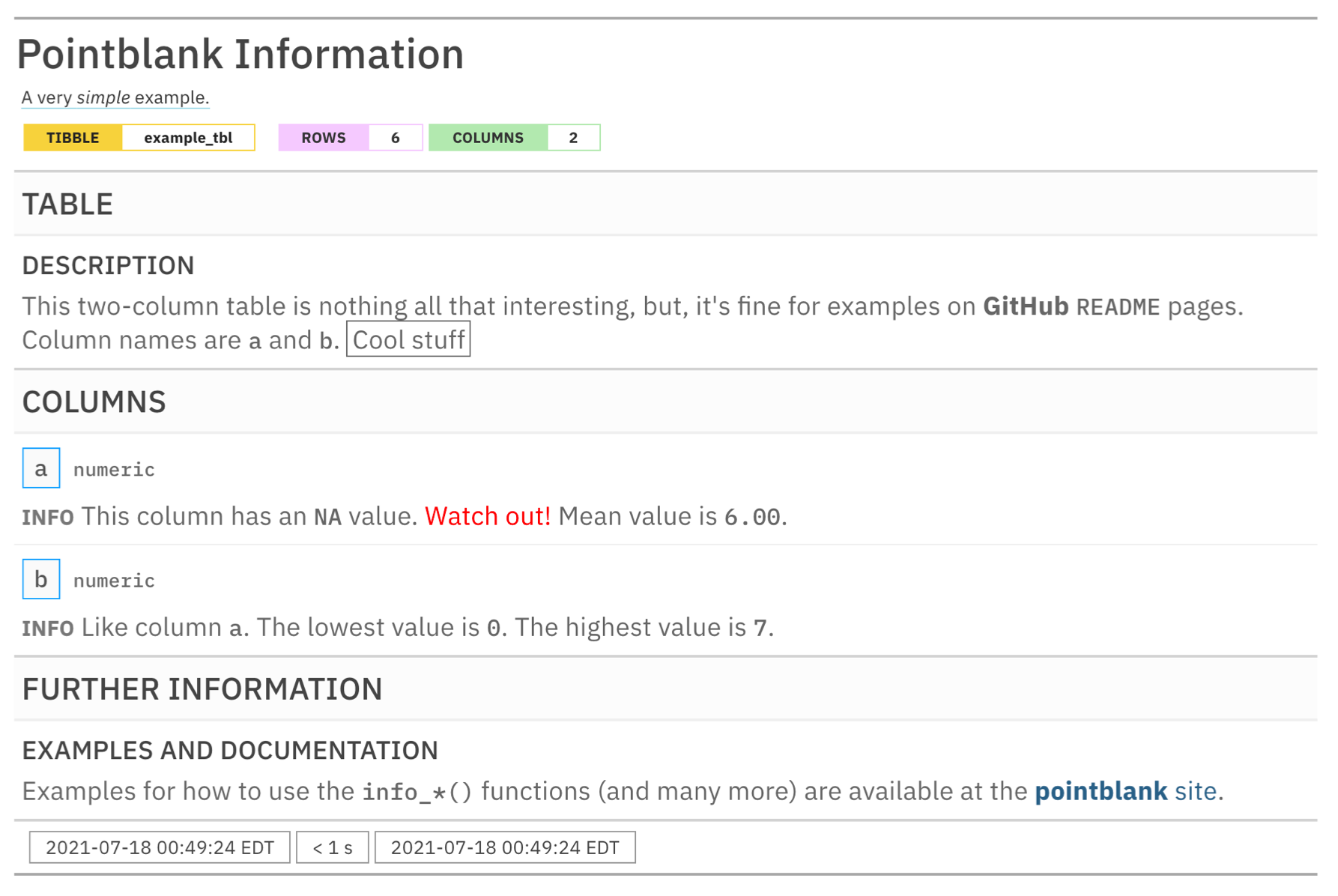This screenshot has width=1338, height=896.
Task: Click the boxed Cool stuff text
Action: click(408, 339)
